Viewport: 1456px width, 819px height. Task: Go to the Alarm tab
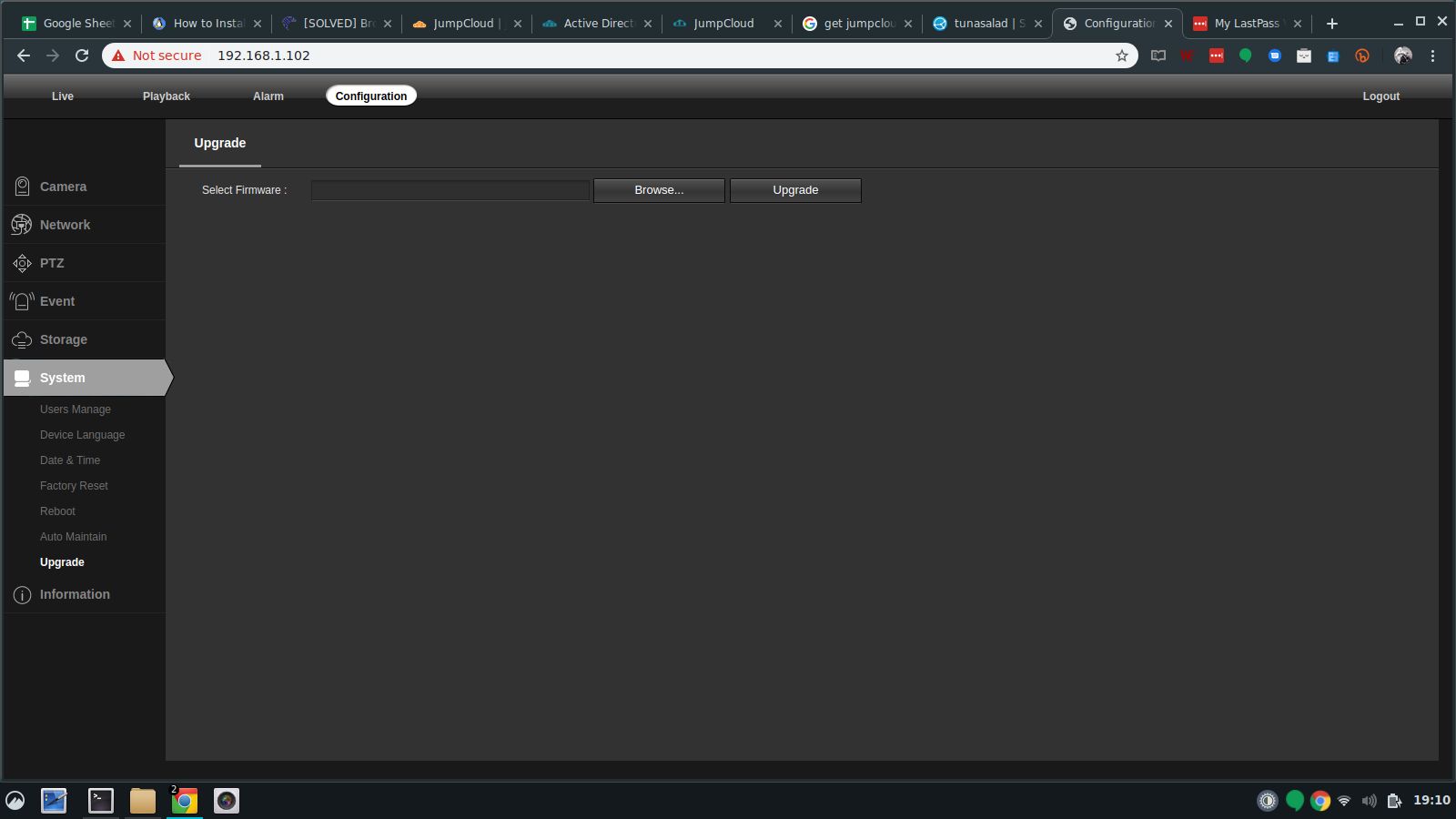point(268,96)
